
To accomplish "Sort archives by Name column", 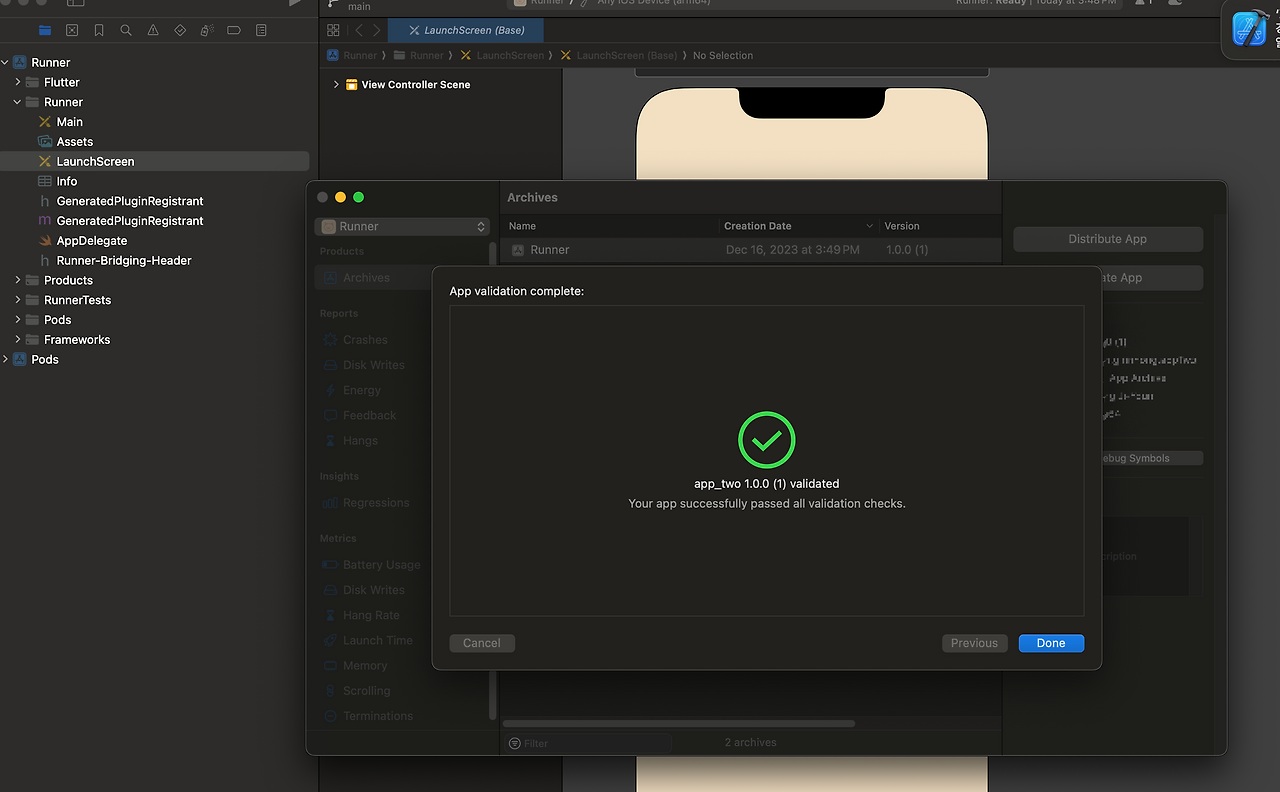I will coord(610,226).
